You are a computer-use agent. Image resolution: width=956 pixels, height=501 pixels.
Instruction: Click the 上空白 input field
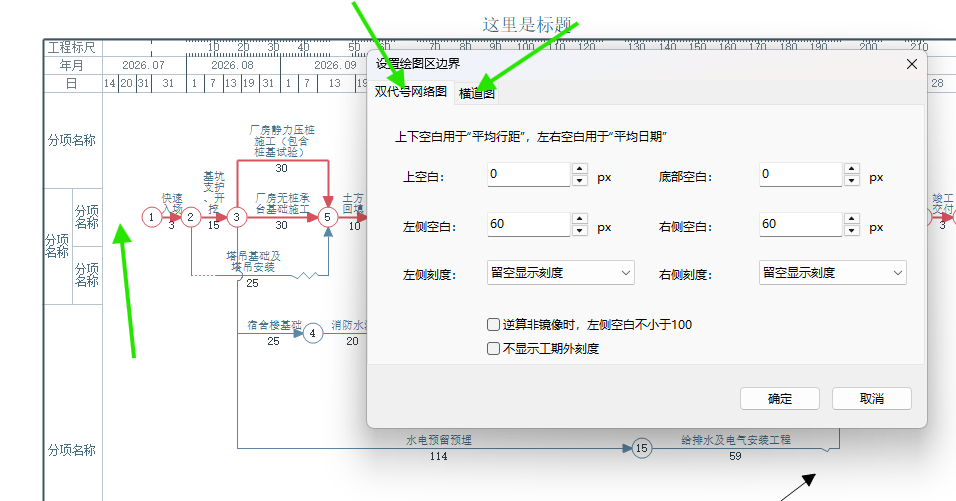pos(529,174)
